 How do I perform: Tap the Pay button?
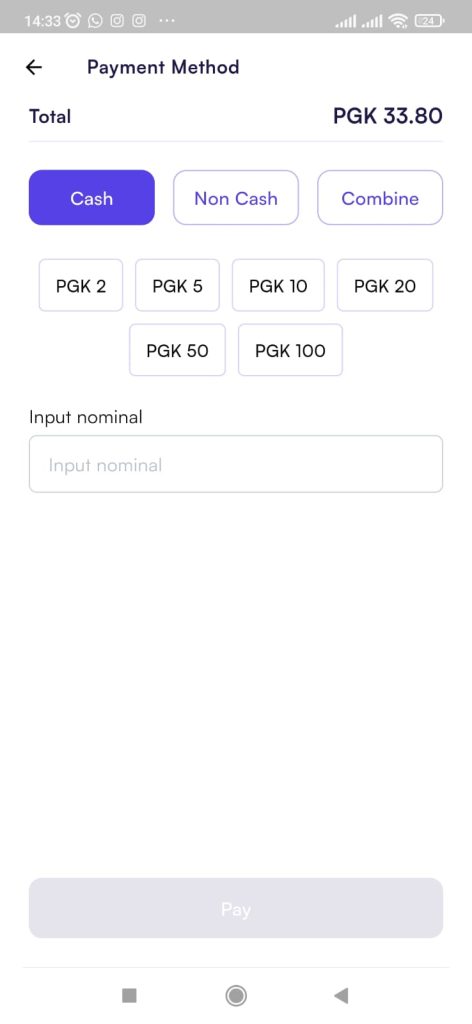(x=236, y=908)
